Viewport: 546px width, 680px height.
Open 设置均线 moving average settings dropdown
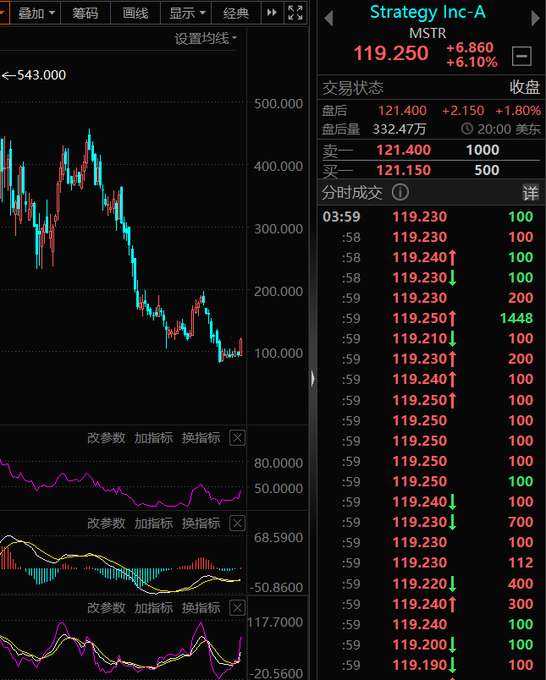pyautogui.click(x=206, y=39)
